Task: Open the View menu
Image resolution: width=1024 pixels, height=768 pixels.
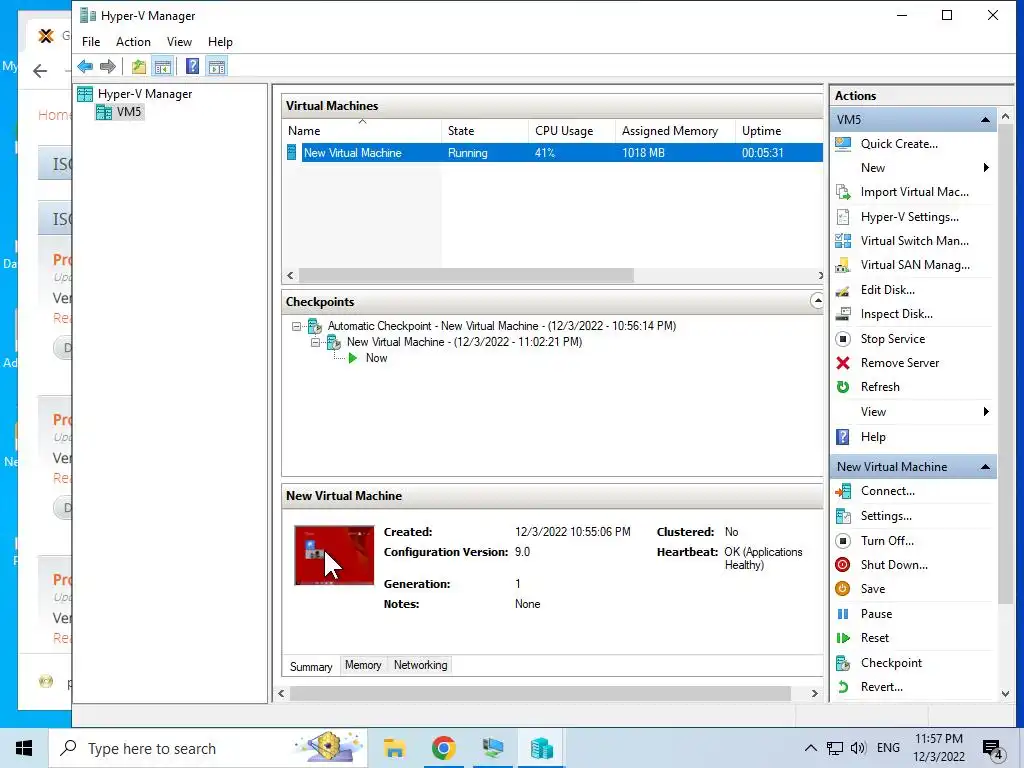Action: tap(179, 42)
